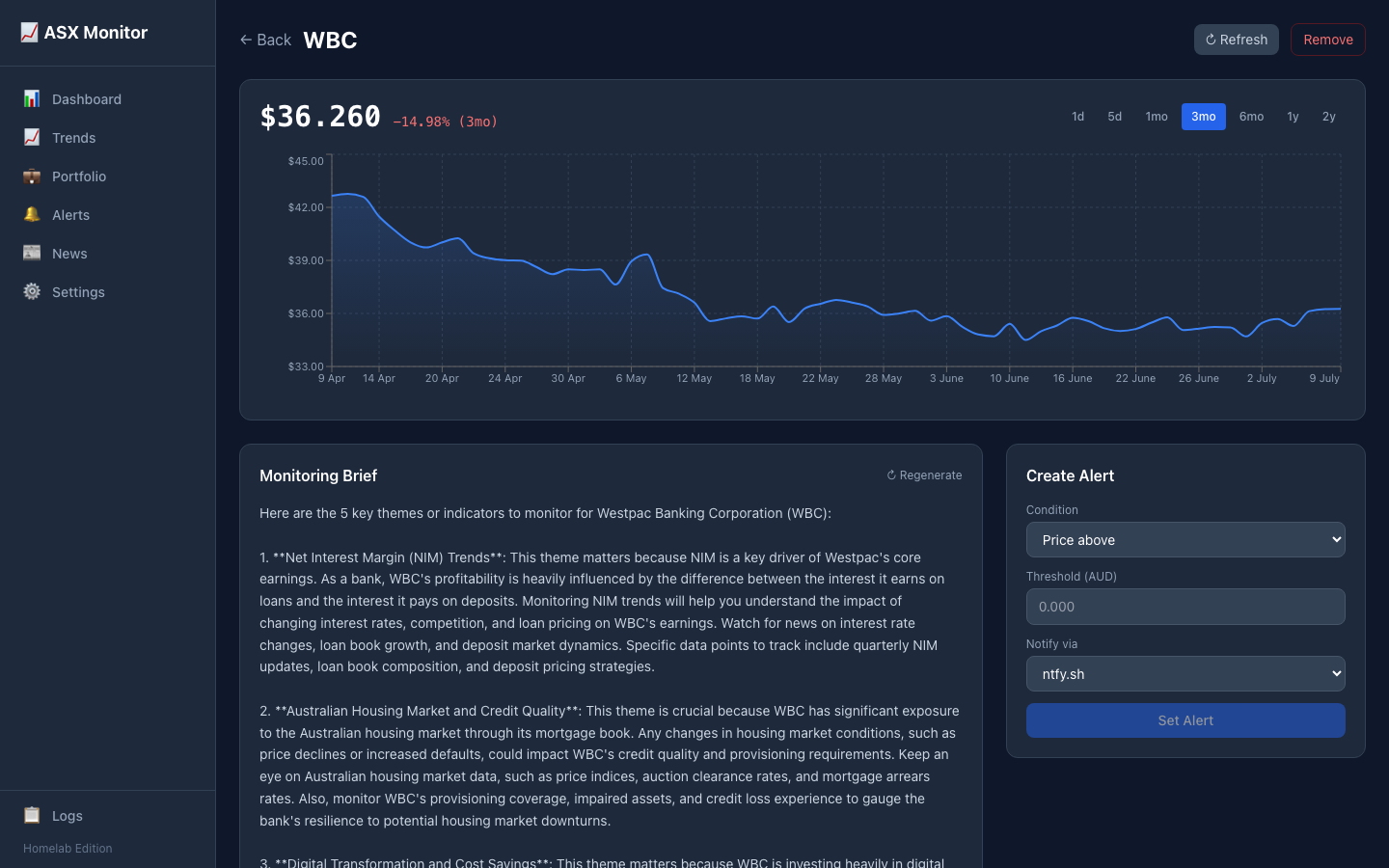The image size is (1389, 868).
Task: Click the Logs clipboard icon
Action: click(x=32, y=815)
